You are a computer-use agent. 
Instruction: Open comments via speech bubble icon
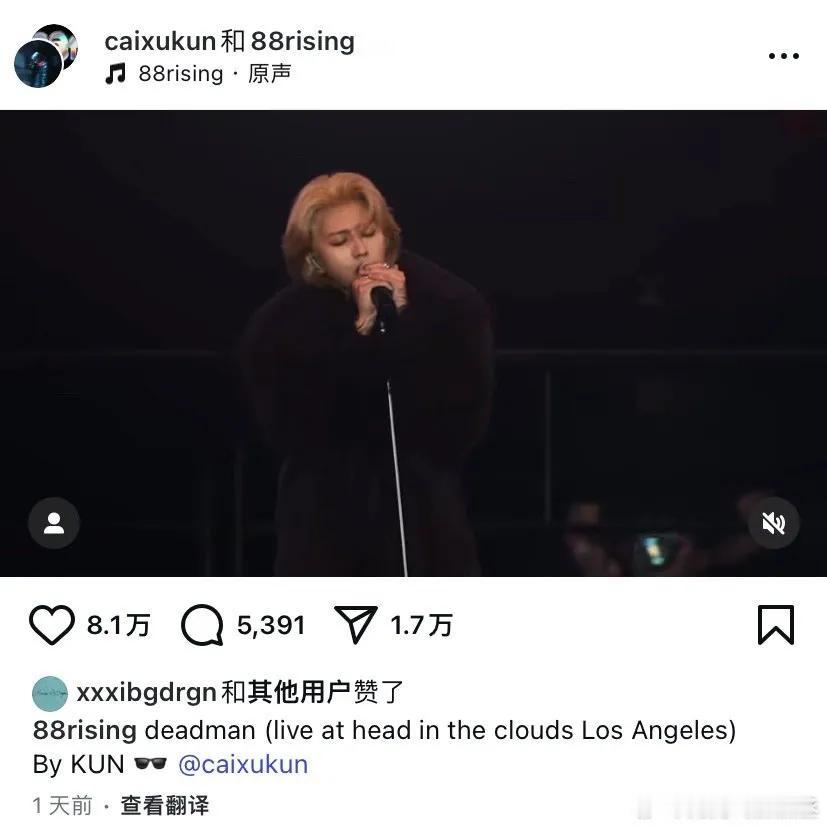[x=202, y=625]
